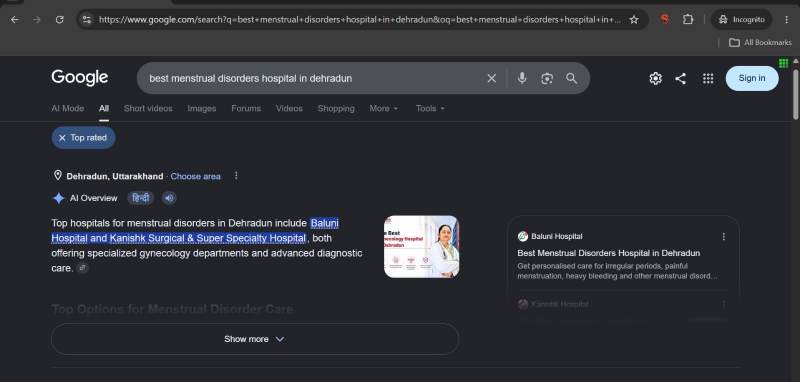Image resolution: width=800 pixels, height=382 pixels.
Task: Click Baluni Hospital favicon
Action: coord(522,237)
